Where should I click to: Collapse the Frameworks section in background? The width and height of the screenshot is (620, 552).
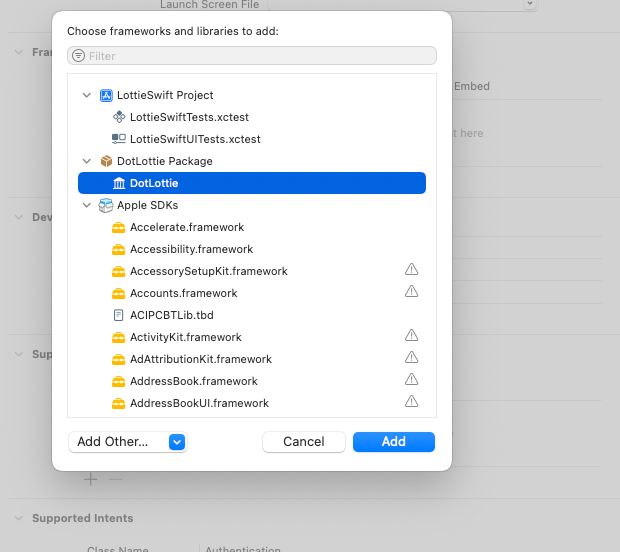click(19, 52)
